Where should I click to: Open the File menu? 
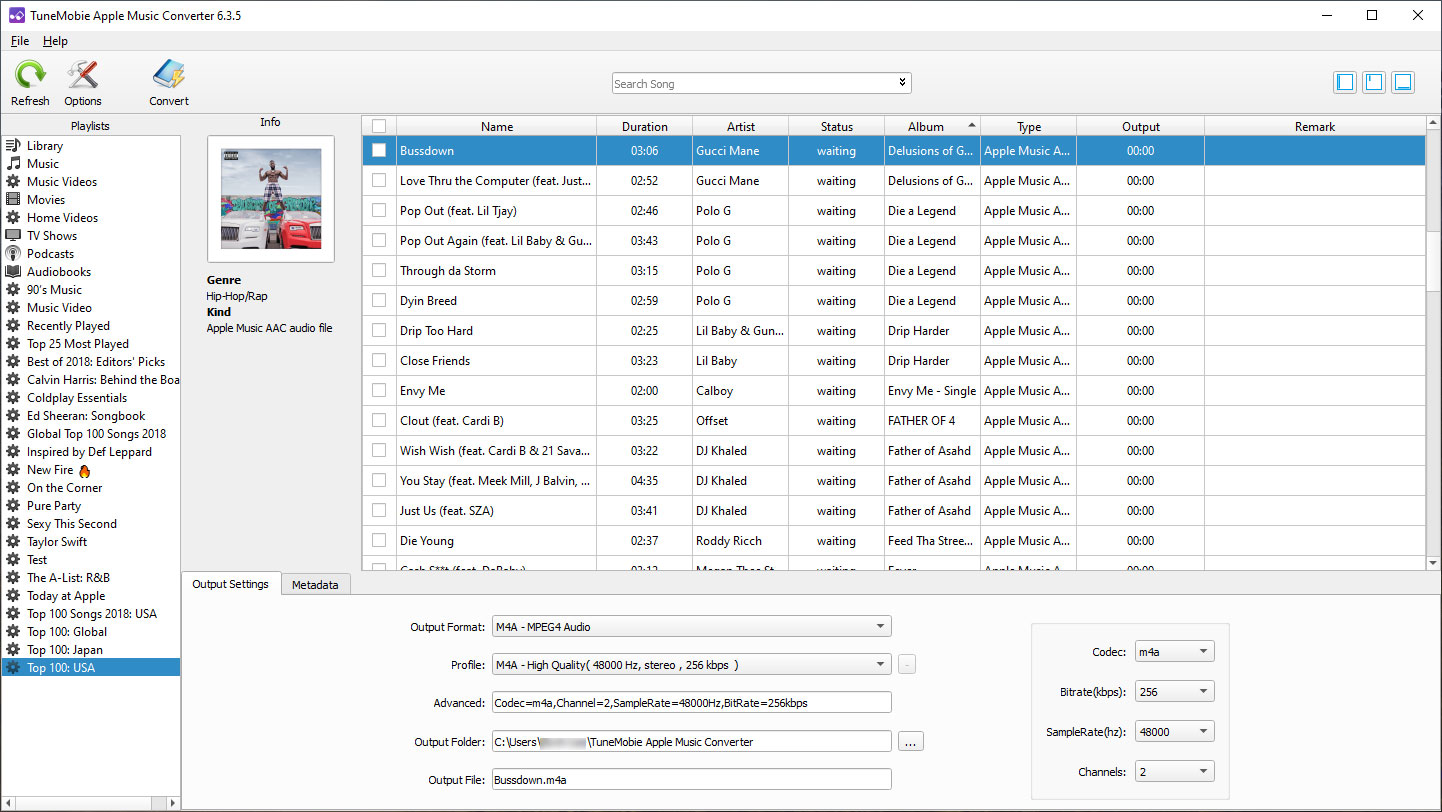(x=20, y=41)
